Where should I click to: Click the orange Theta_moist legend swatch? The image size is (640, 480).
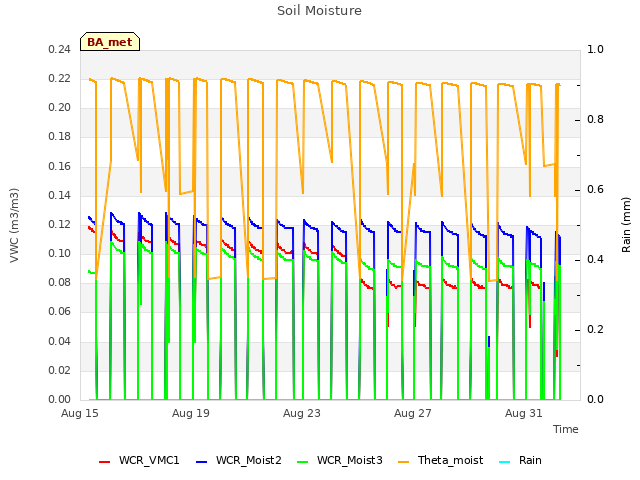coord(403,462)
